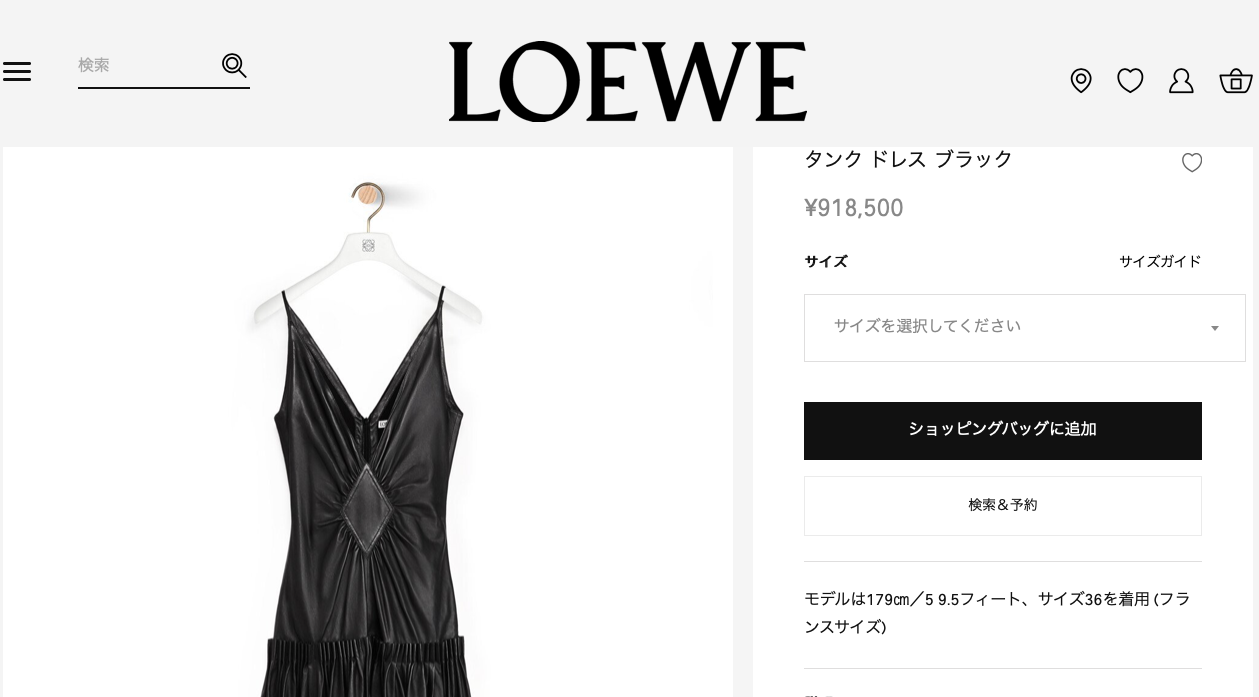Click the ¥918,500 price text
Screen dimensions: 1259x697
point(854,208)
